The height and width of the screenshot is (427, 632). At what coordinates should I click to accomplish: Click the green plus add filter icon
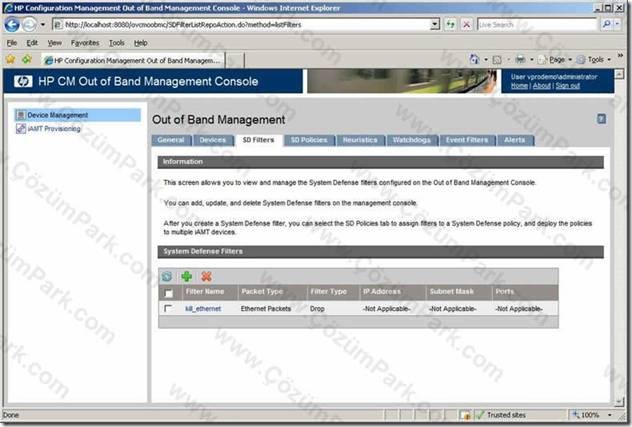[187, 277]
